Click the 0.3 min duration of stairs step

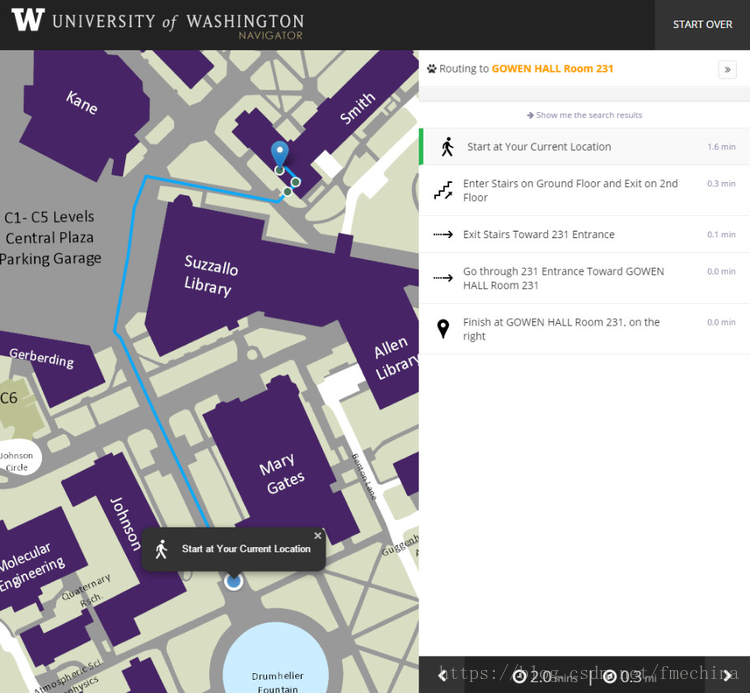[x=721, y=184]
